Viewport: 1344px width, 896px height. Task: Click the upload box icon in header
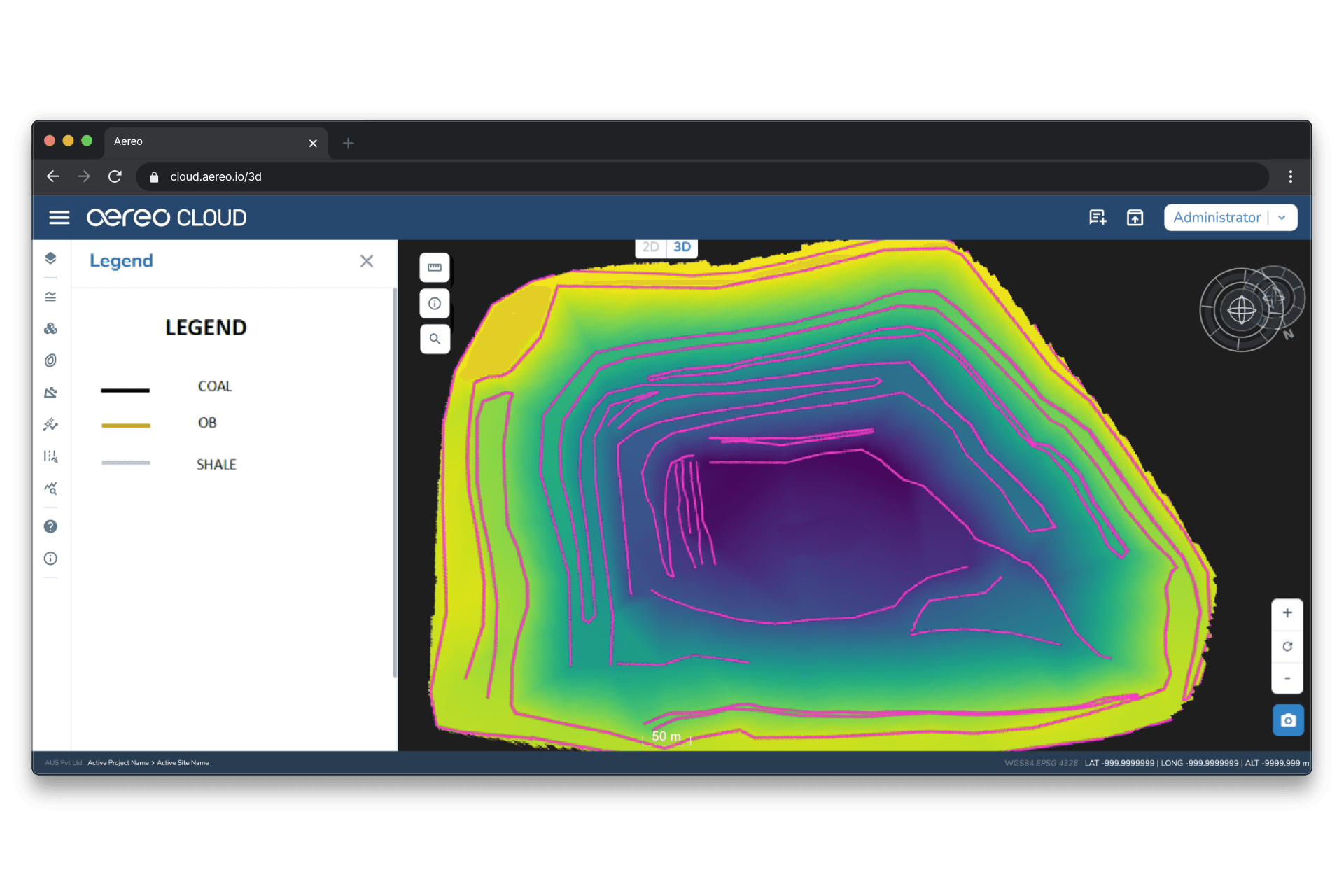coord(1135,218)
